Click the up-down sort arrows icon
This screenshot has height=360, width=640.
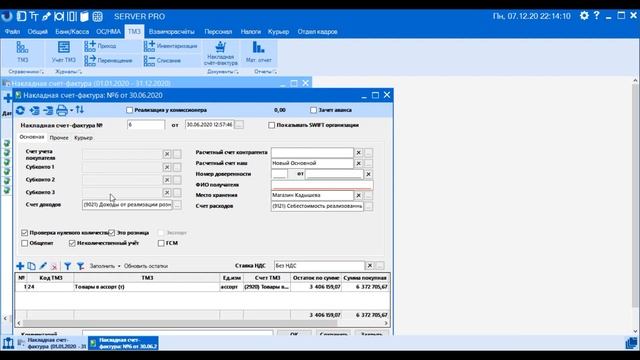point(80,109)
